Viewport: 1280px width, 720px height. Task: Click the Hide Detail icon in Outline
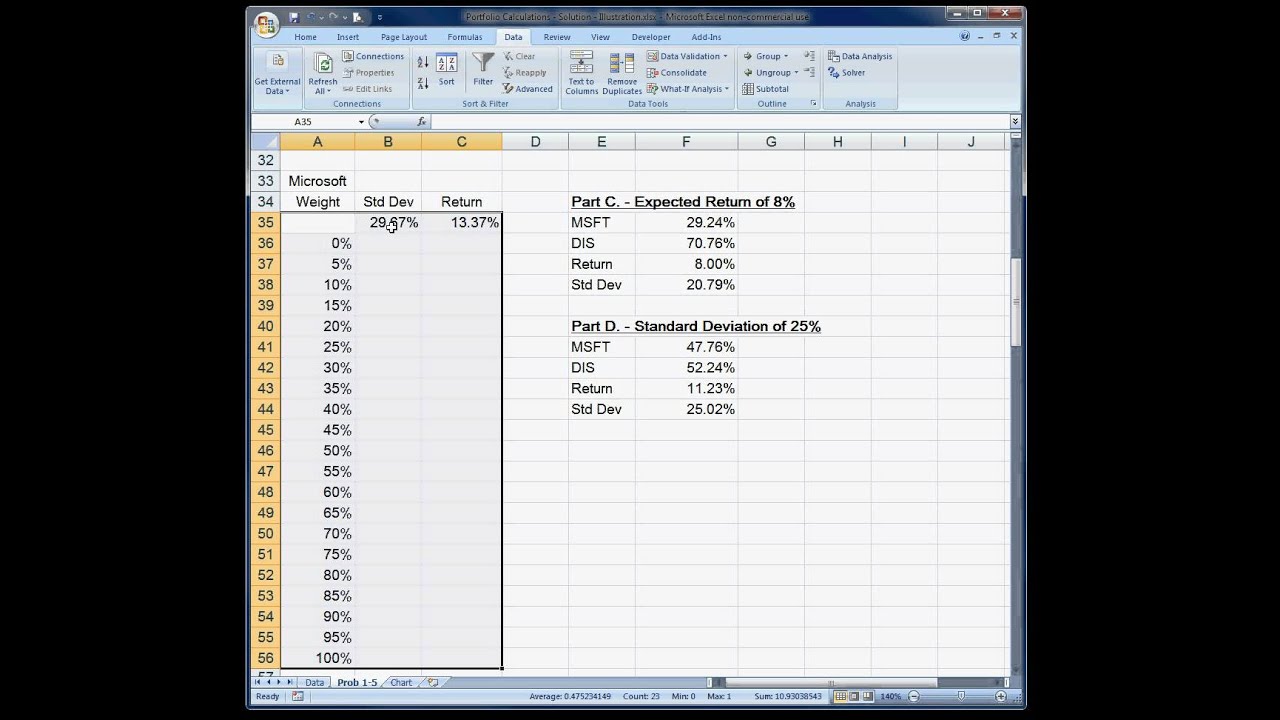point(809,73)
